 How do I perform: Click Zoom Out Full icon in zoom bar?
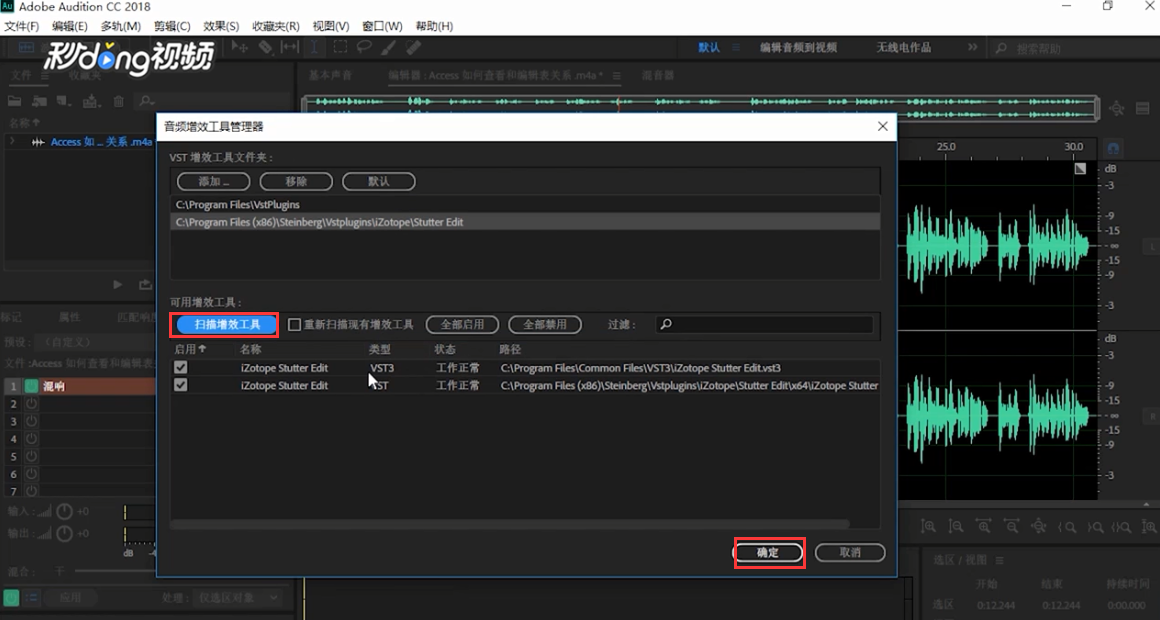pos(1039,527)
